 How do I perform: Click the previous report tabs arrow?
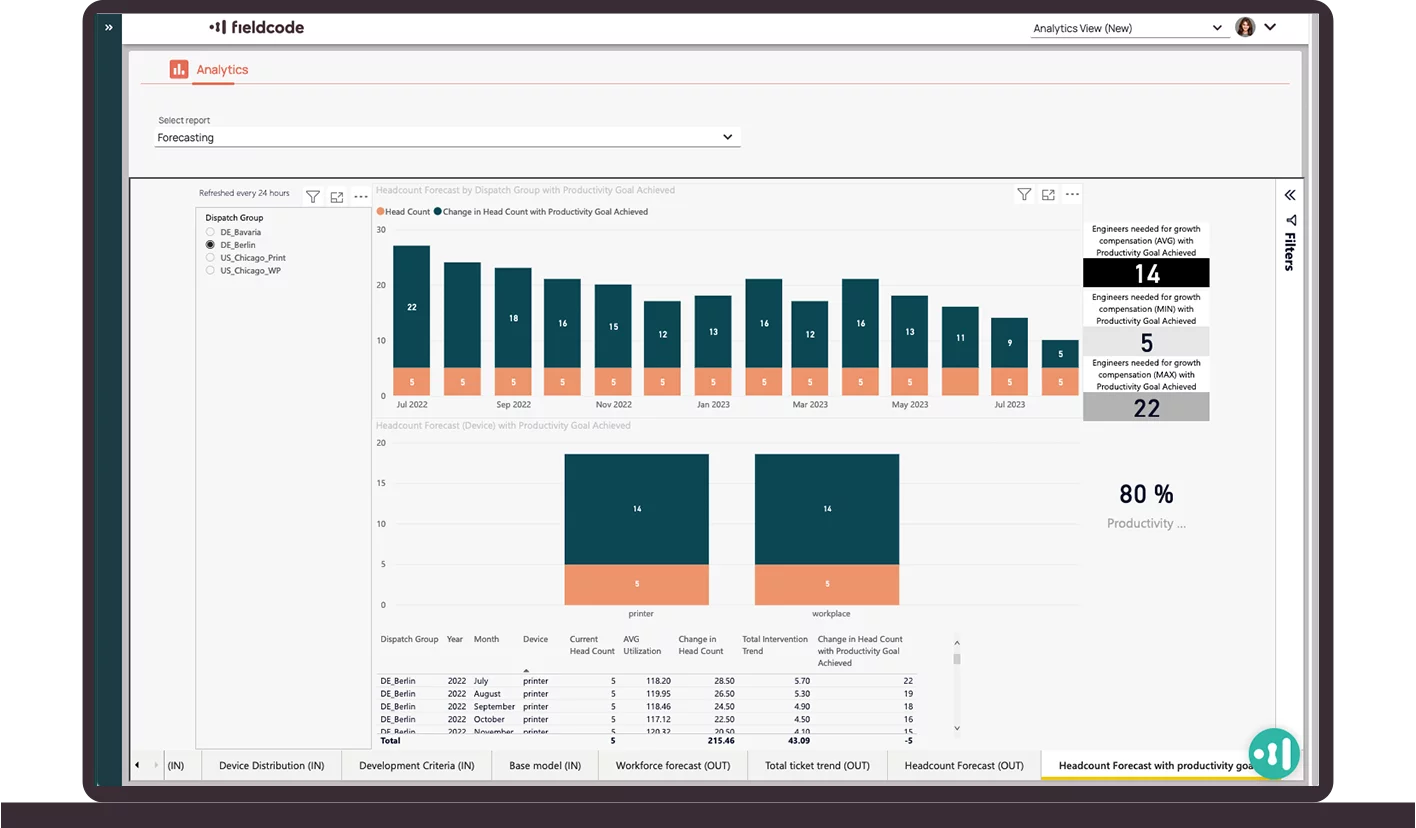pos(137,765)
